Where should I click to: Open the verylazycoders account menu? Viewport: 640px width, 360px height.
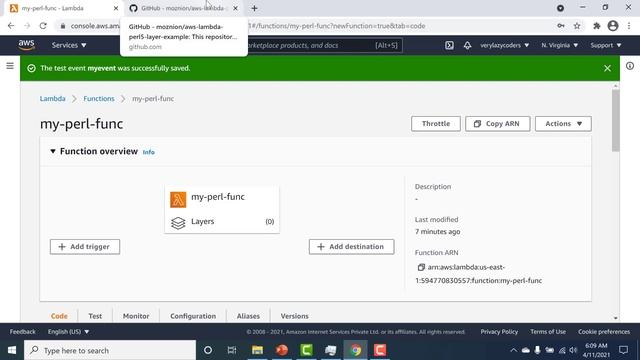[x=504, y=45]
